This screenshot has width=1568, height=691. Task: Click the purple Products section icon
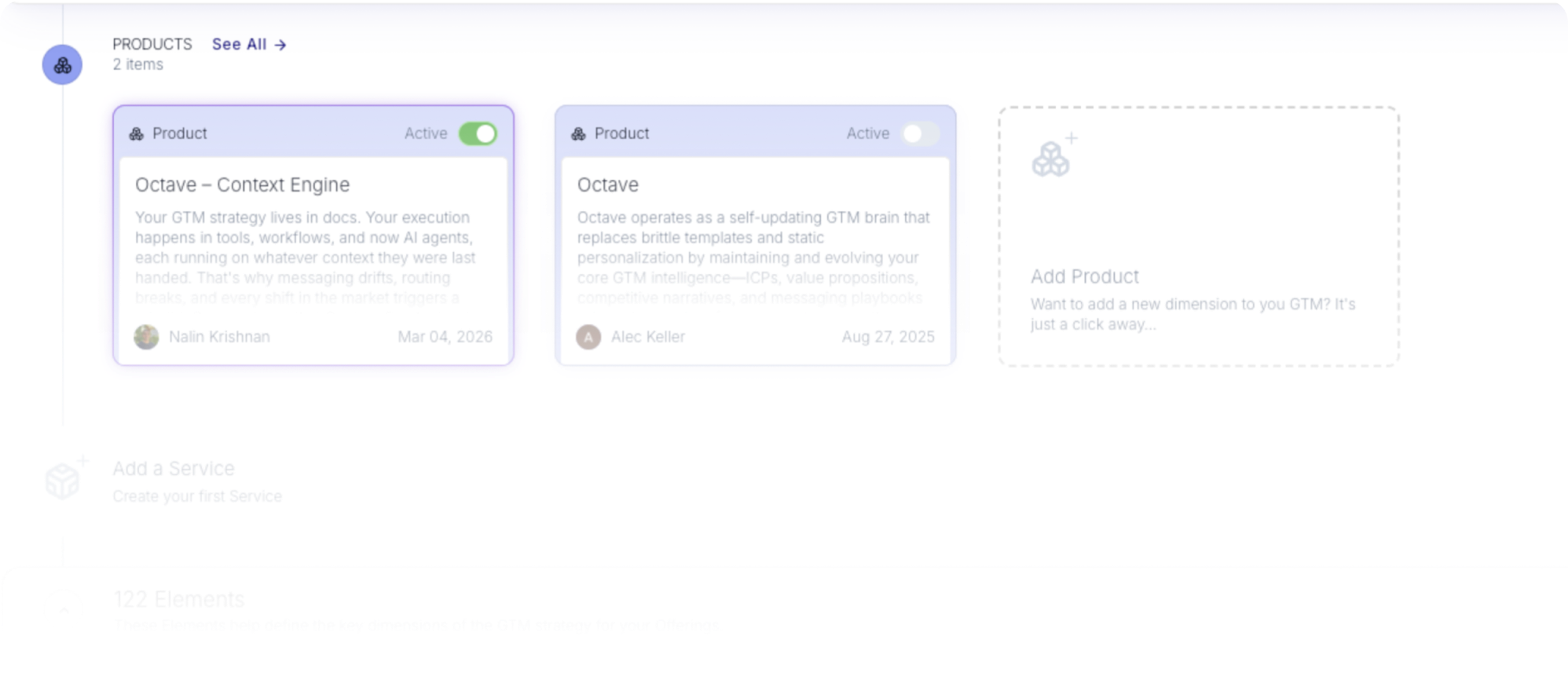(62, 64)
